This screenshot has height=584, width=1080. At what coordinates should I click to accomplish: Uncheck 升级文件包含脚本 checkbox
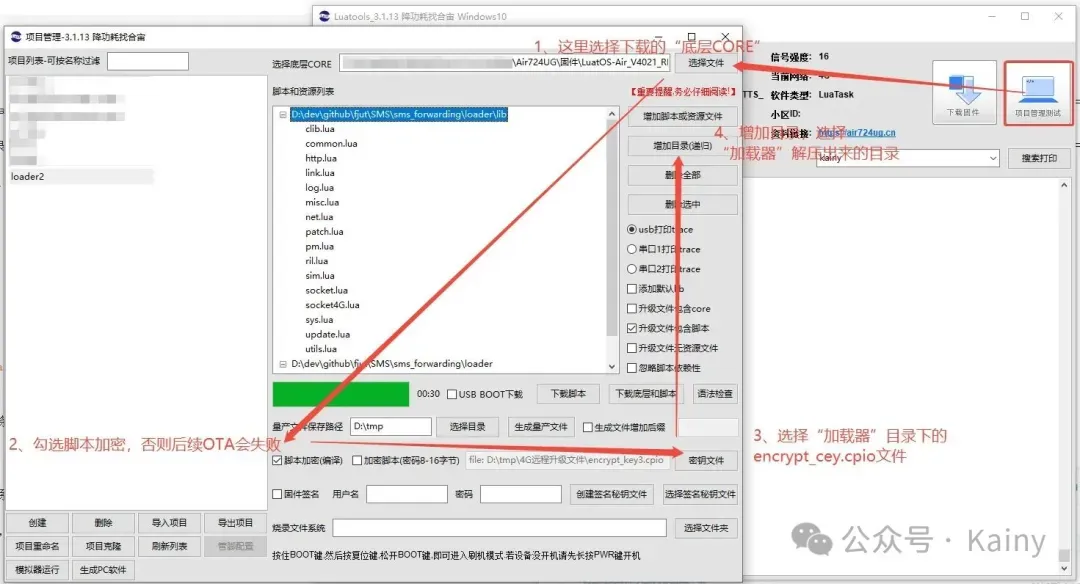[x=632, y=328]
